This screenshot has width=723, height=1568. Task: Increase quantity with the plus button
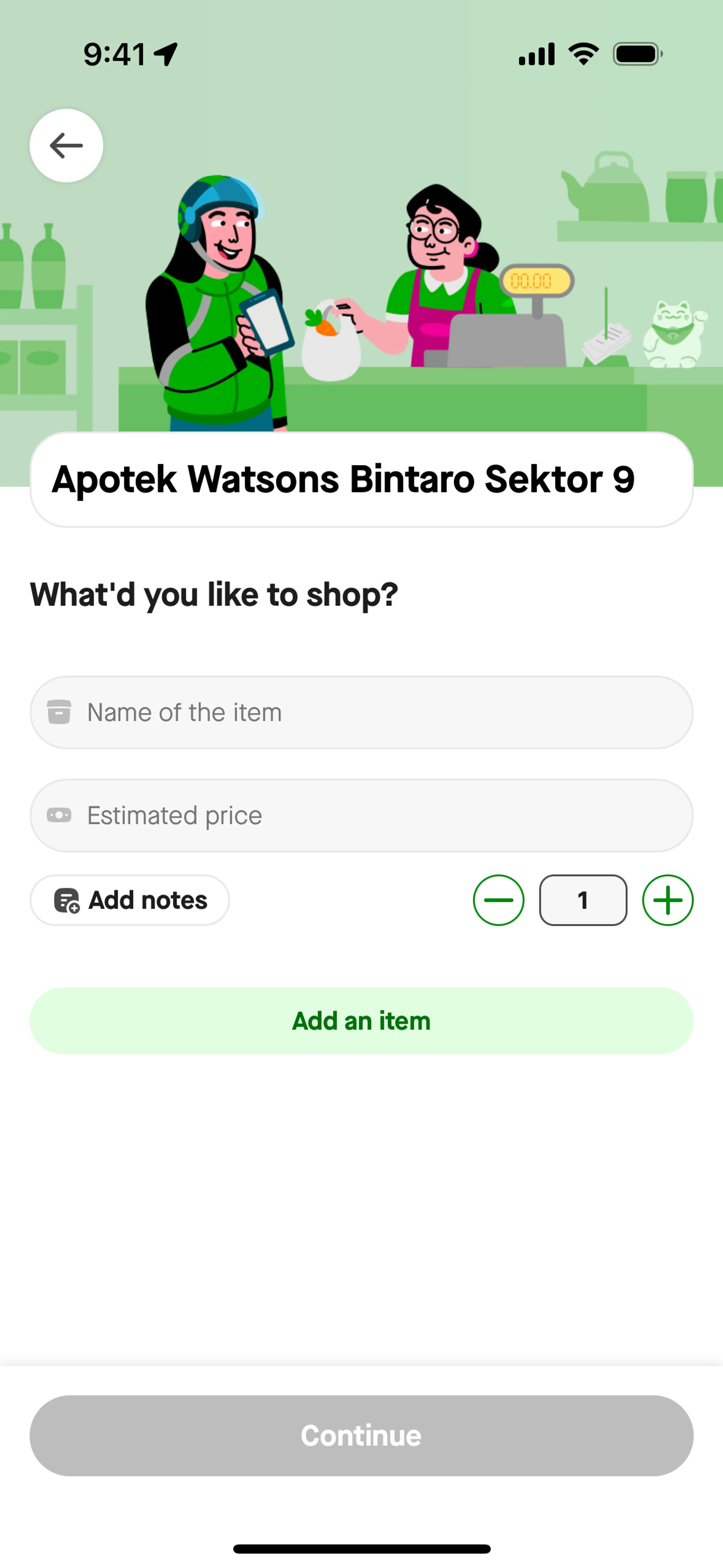point(668,900)
